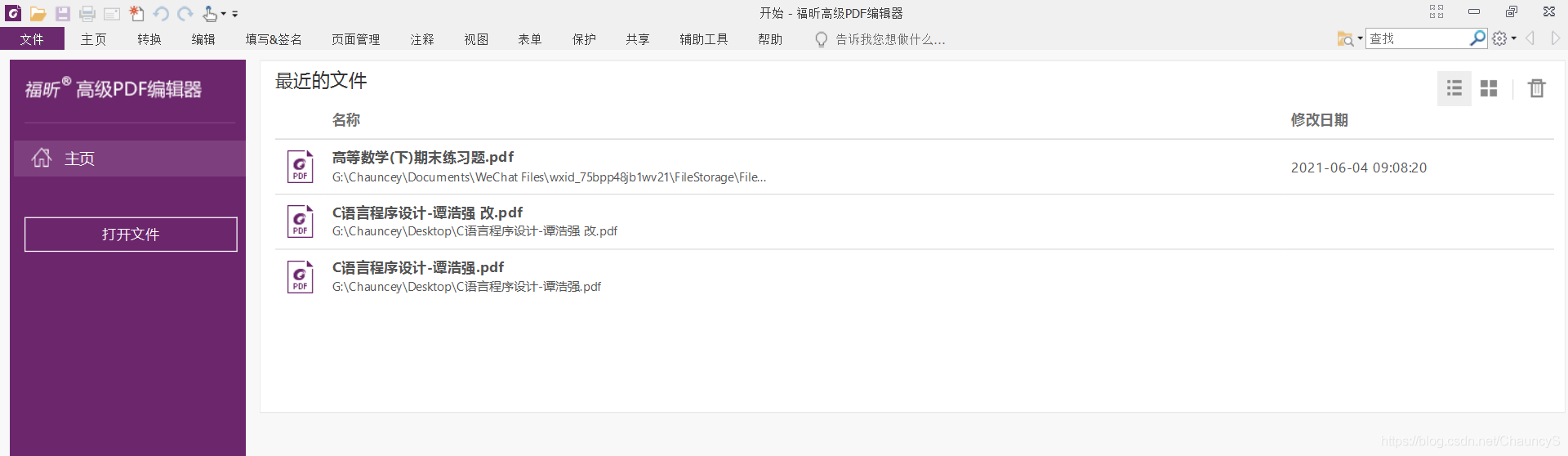
Task: Open the 视图 tab
Action: tap(476, 39)
